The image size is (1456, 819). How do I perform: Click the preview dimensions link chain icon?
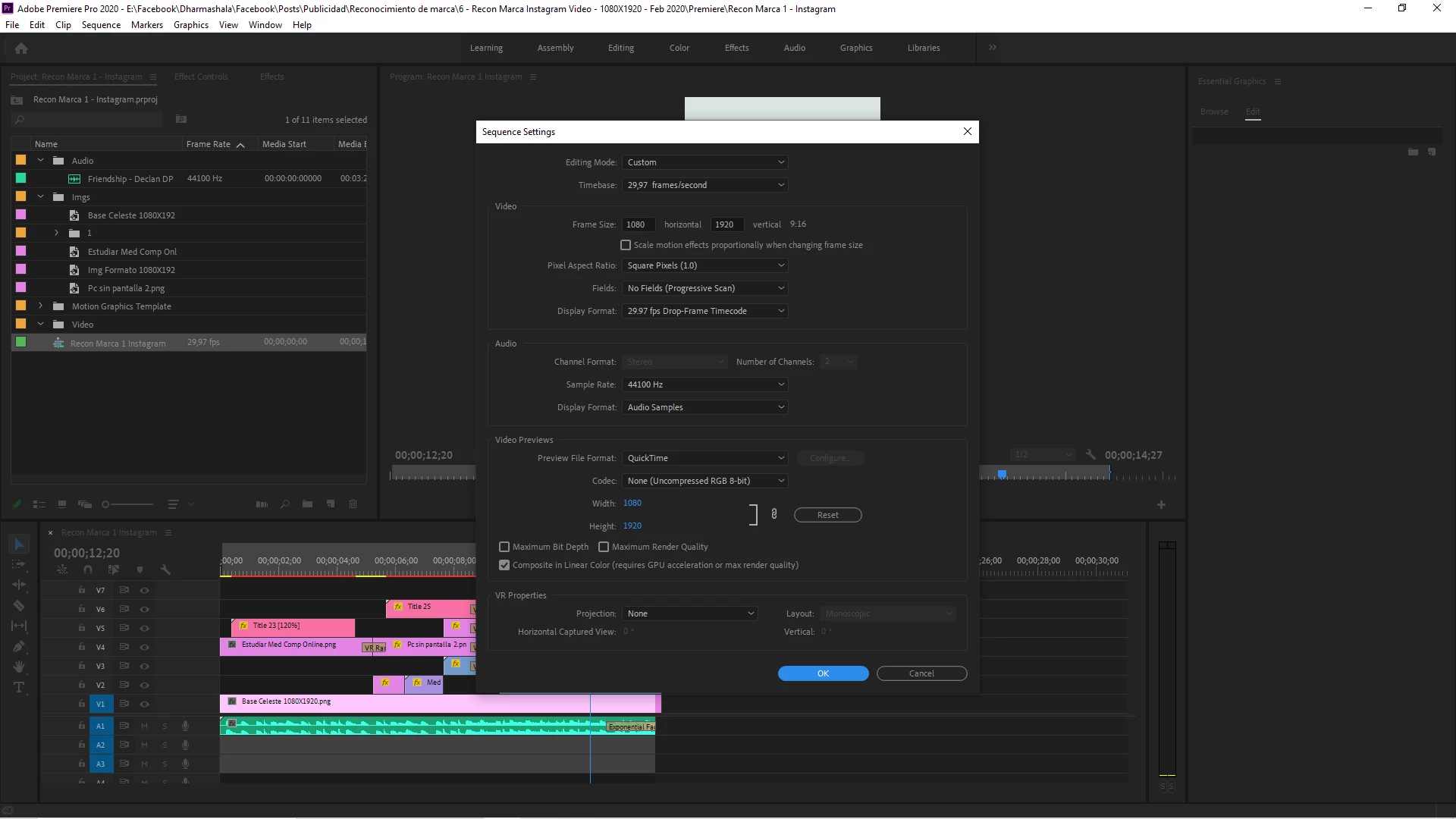(773, 513)
